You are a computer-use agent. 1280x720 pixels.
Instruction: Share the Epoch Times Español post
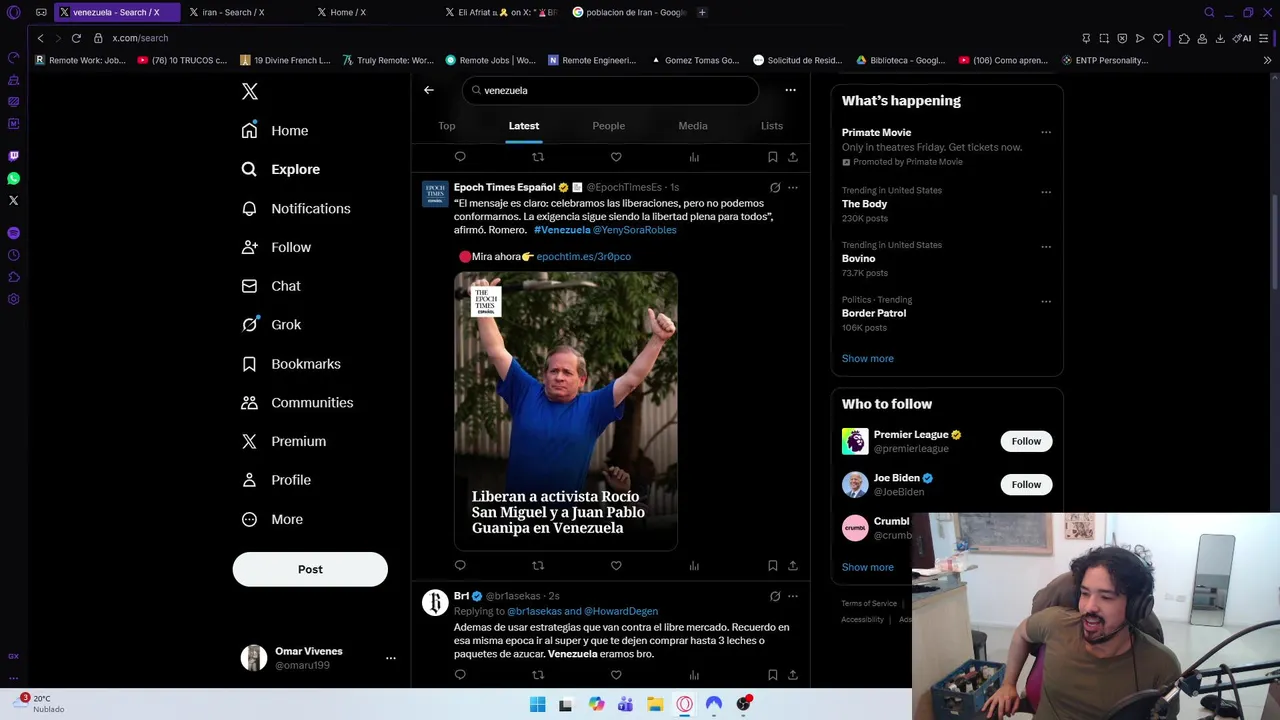[793, 566]
